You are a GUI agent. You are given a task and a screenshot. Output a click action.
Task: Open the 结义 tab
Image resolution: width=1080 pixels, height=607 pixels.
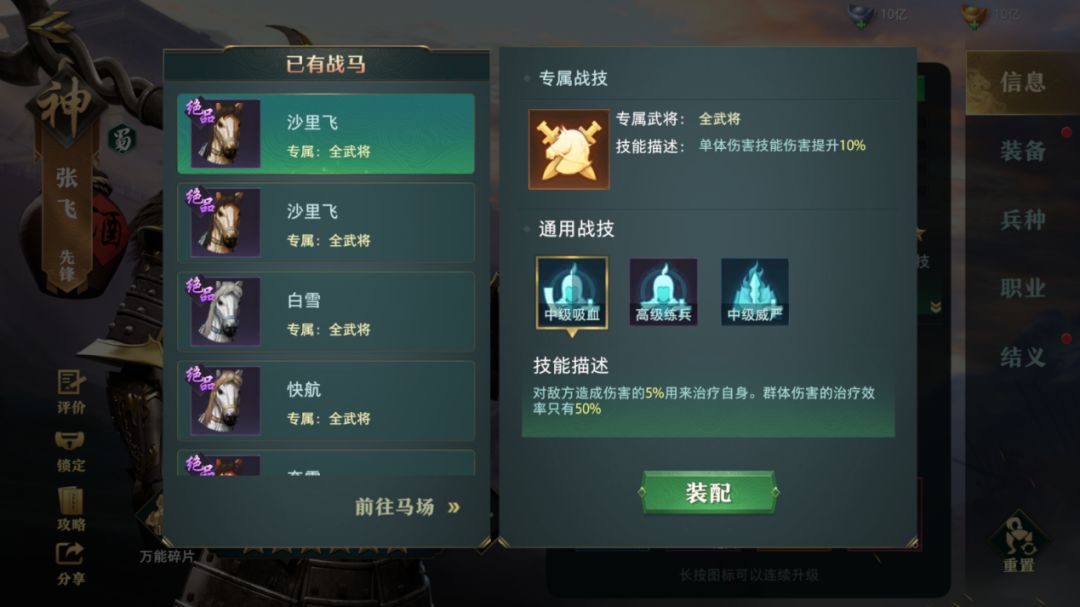[x=1023, y=357]
